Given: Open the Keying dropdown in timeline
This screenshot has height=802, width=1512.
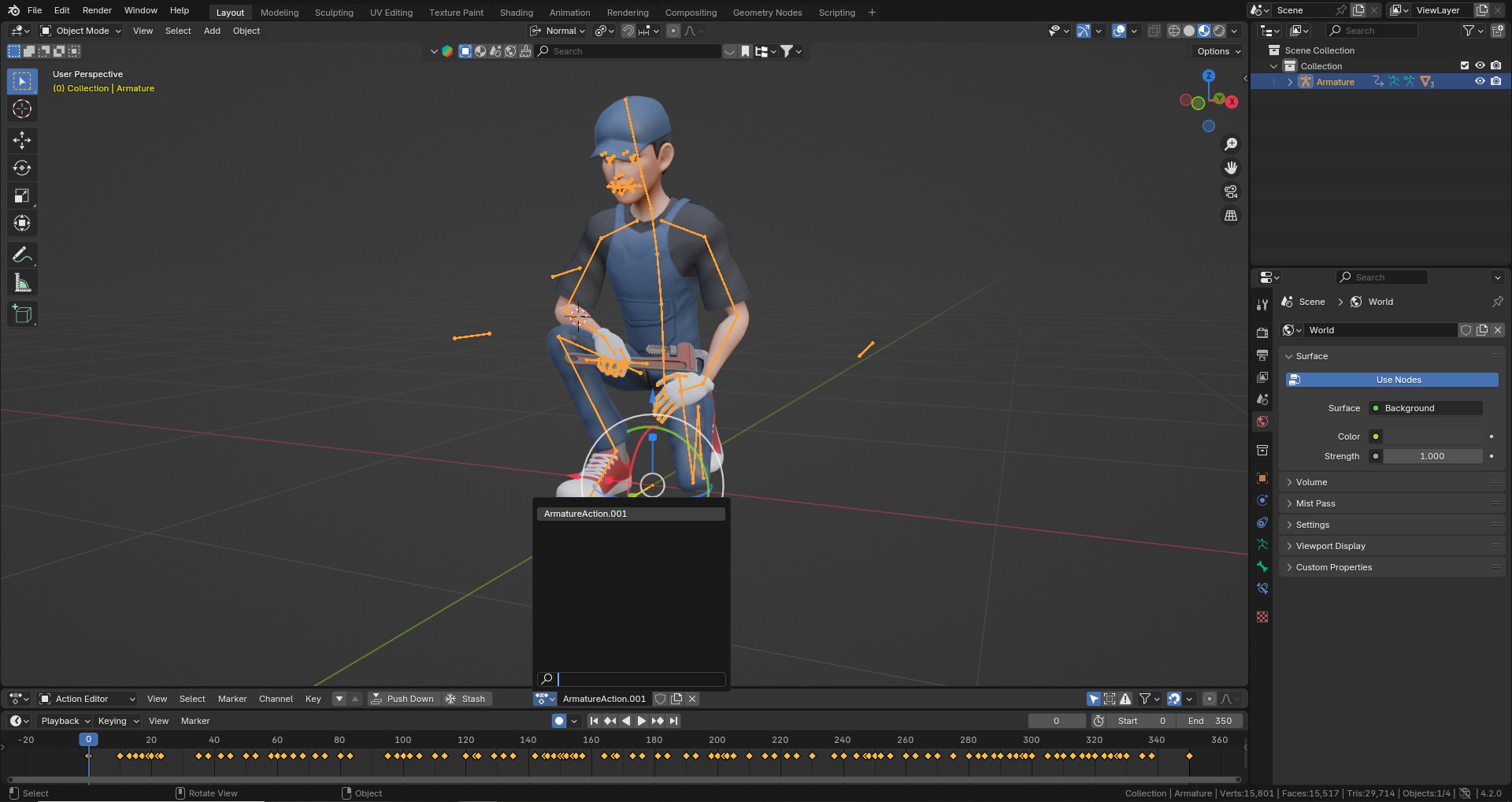Looking at the screenshot, I should [117, 721].
